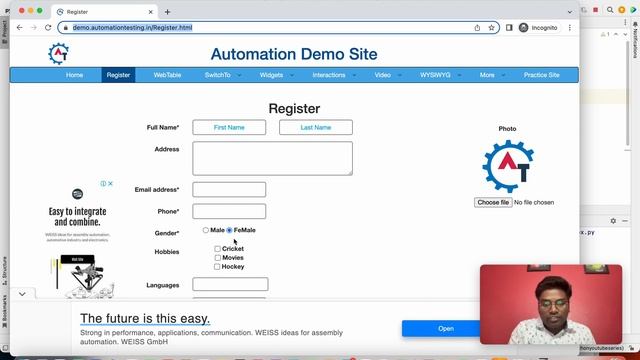Open Chrome three-dot menu
Viewport: 640px width, 360px height.
click(570, 28)
